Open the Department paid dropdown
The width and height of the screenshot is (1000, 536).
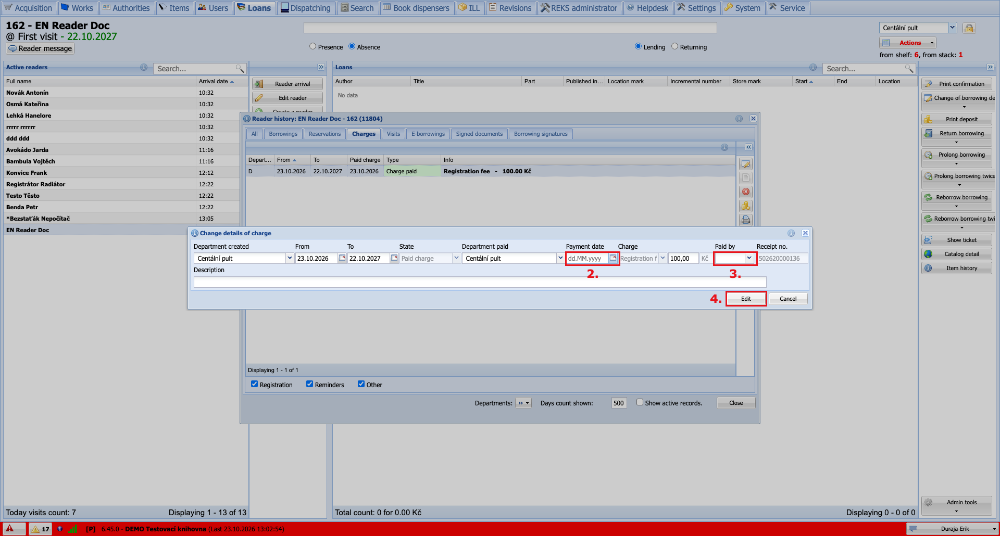tap(559, 258)
